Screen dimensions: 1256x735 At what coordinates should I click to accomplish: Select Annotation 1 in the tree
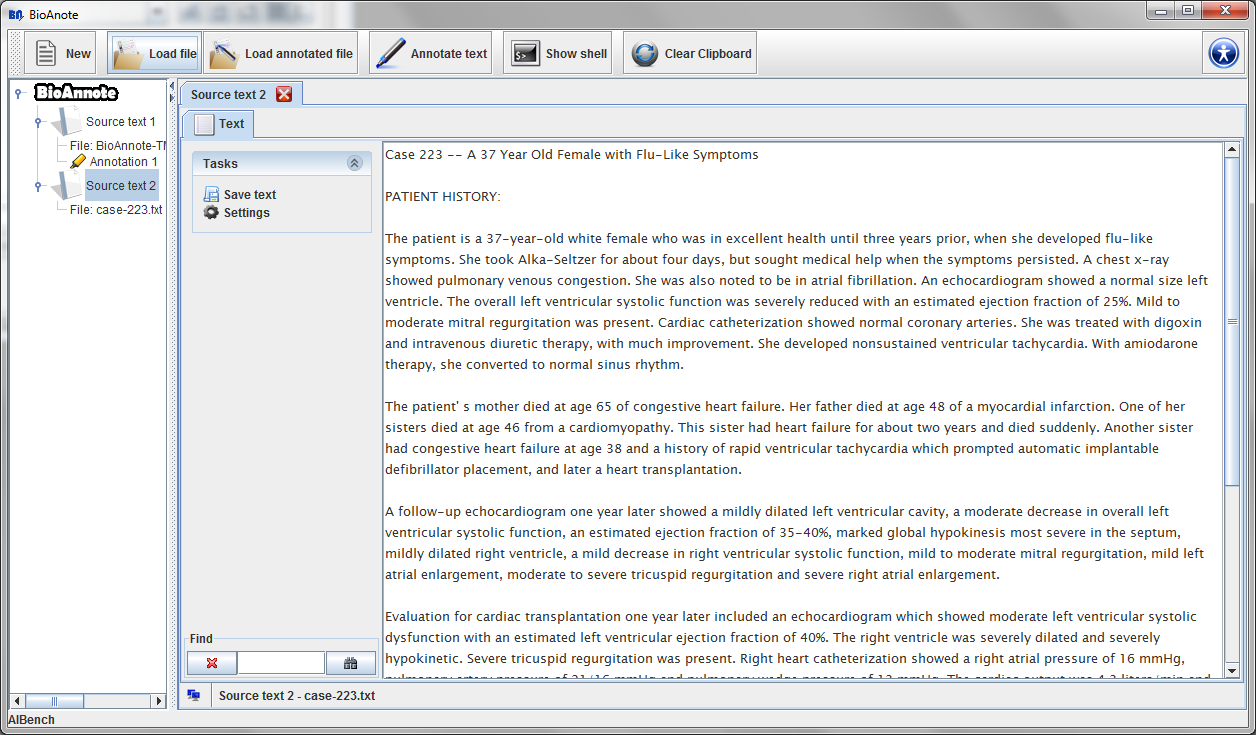pos(123,161)
